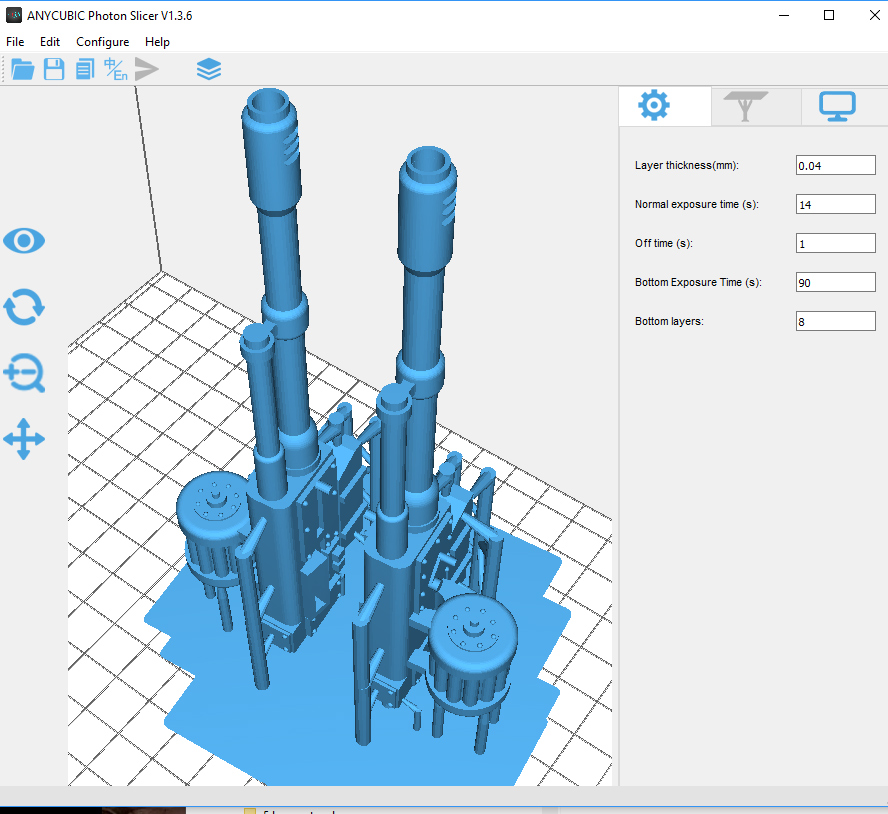Click the 'Bottom layers:' label
This screenshot has width=888, height=814.
(x=669, y=321)
